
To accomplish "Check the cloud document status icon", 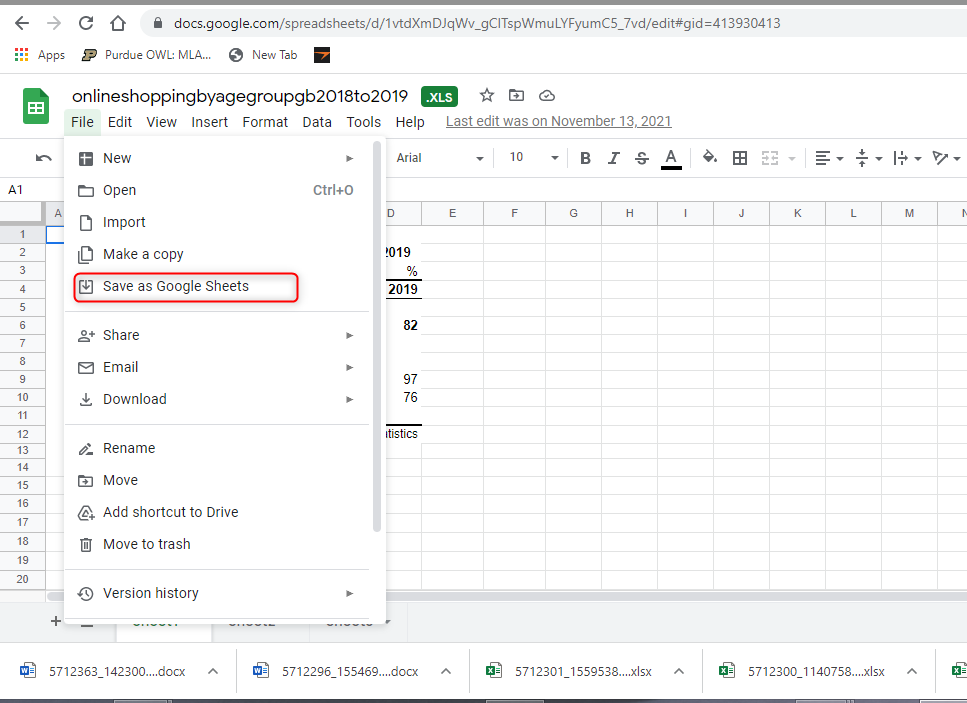I will pyautogui.click(x=547, y=96).
